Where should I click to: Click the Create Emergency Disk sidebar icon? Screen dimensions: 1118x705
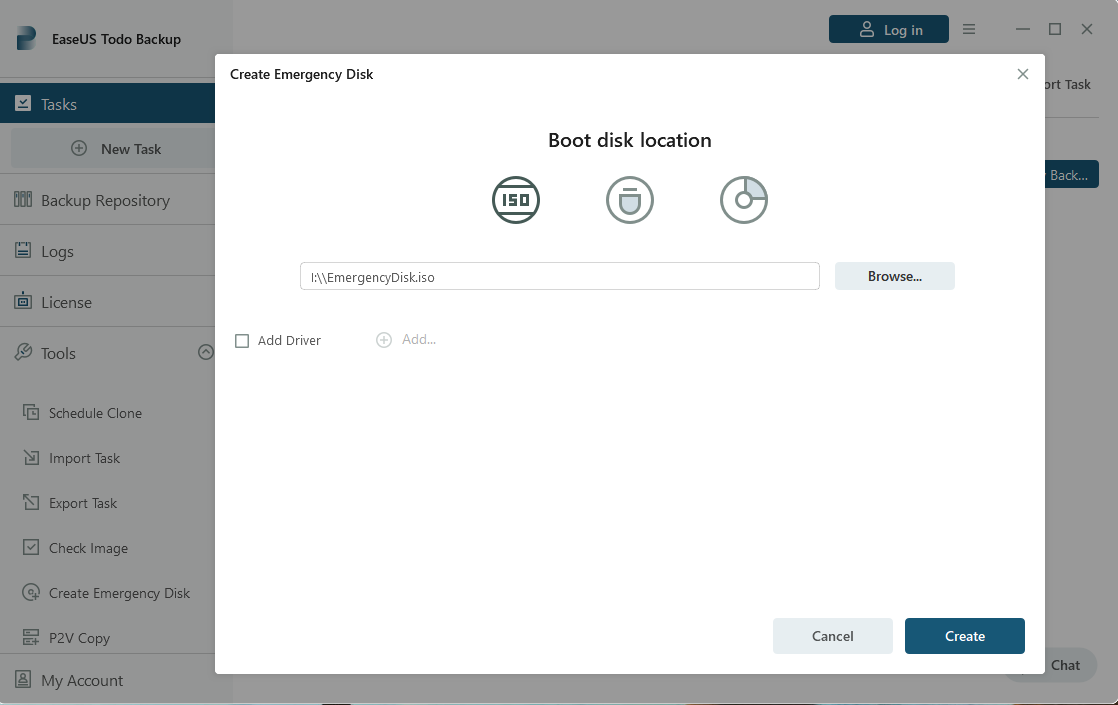tap(31, 592)
